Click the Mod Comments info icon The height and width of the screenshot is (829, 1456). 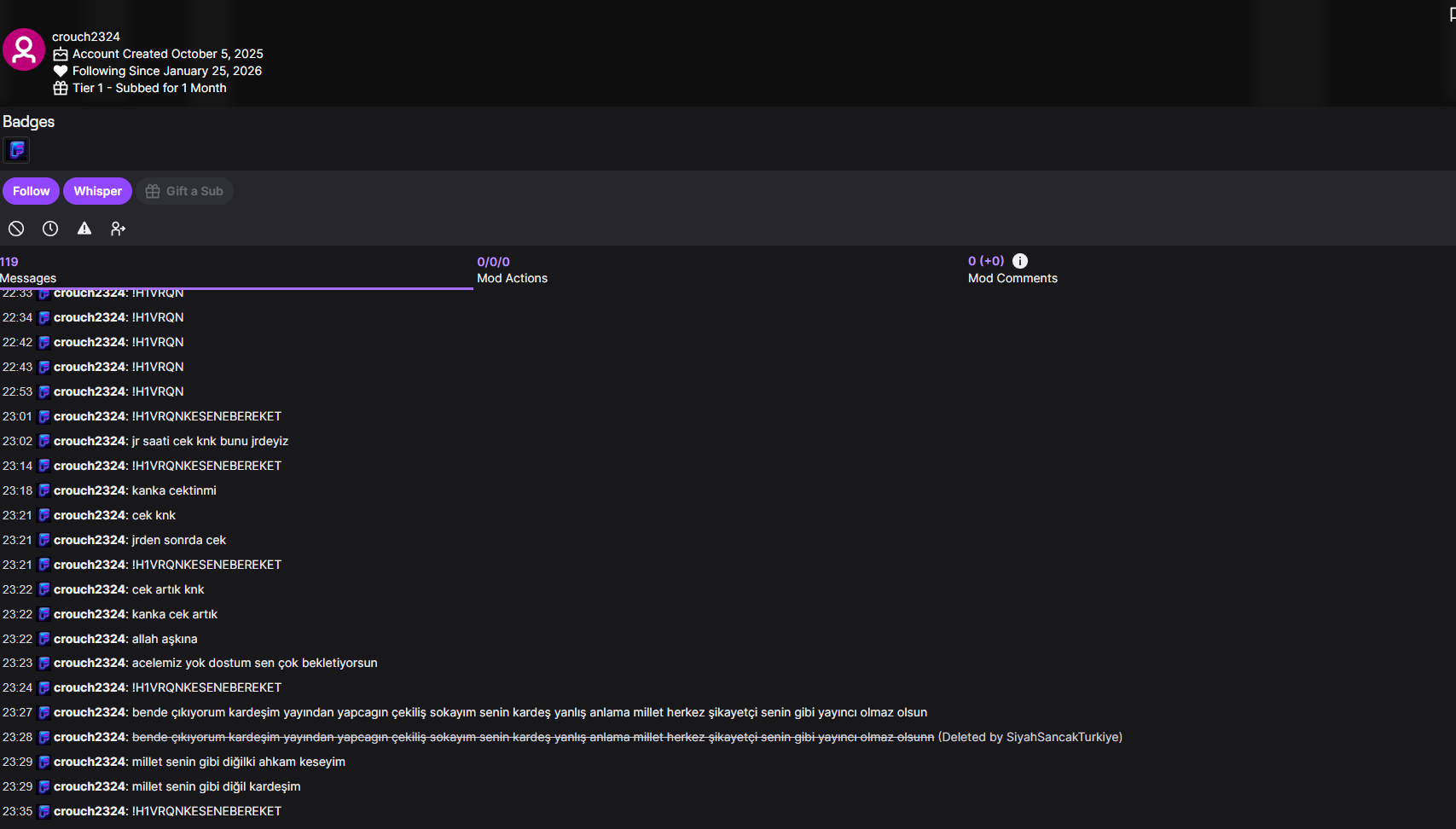(1020, 261)
